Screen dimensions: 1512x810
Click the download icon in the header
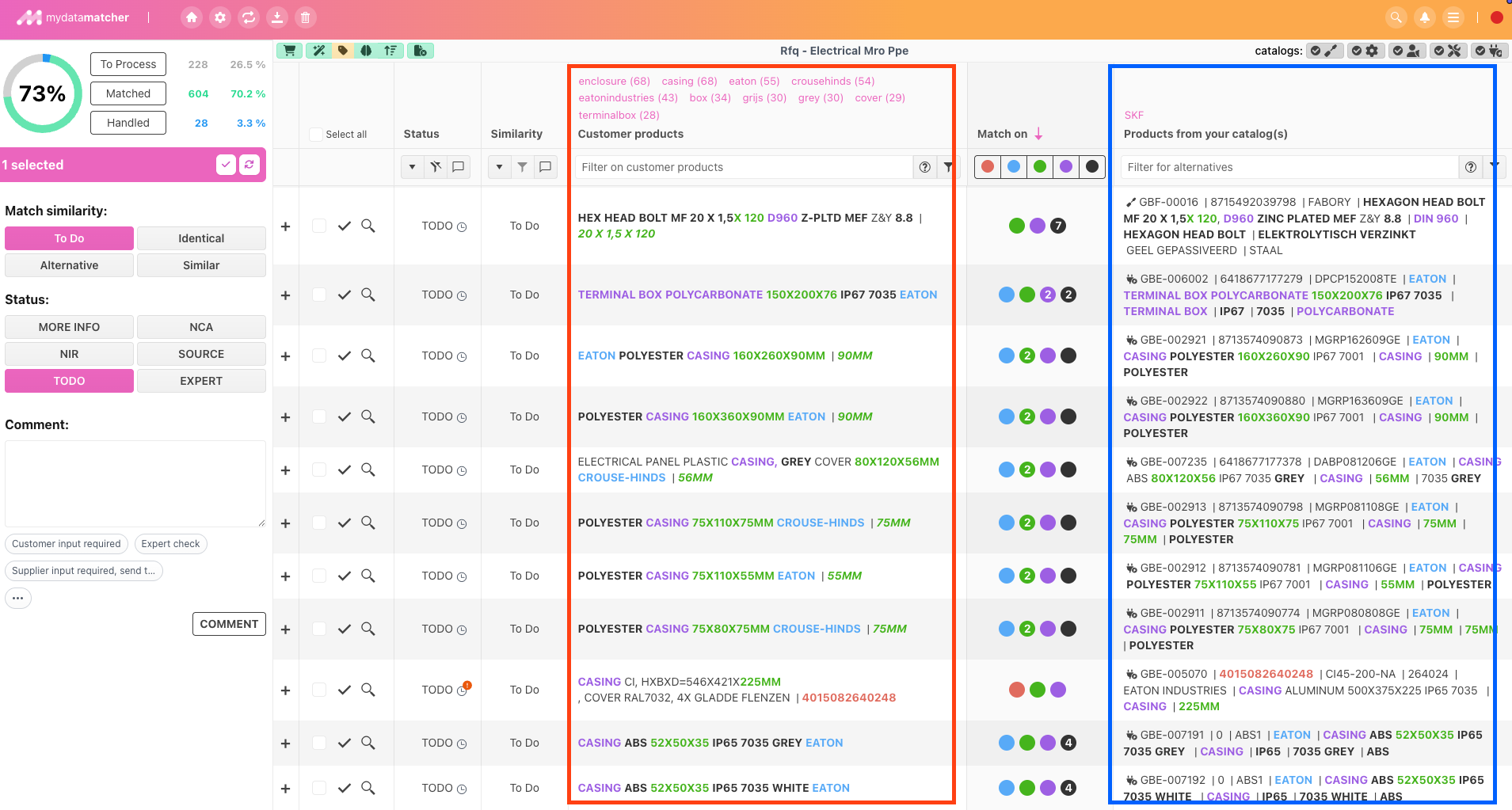(277, 17)
